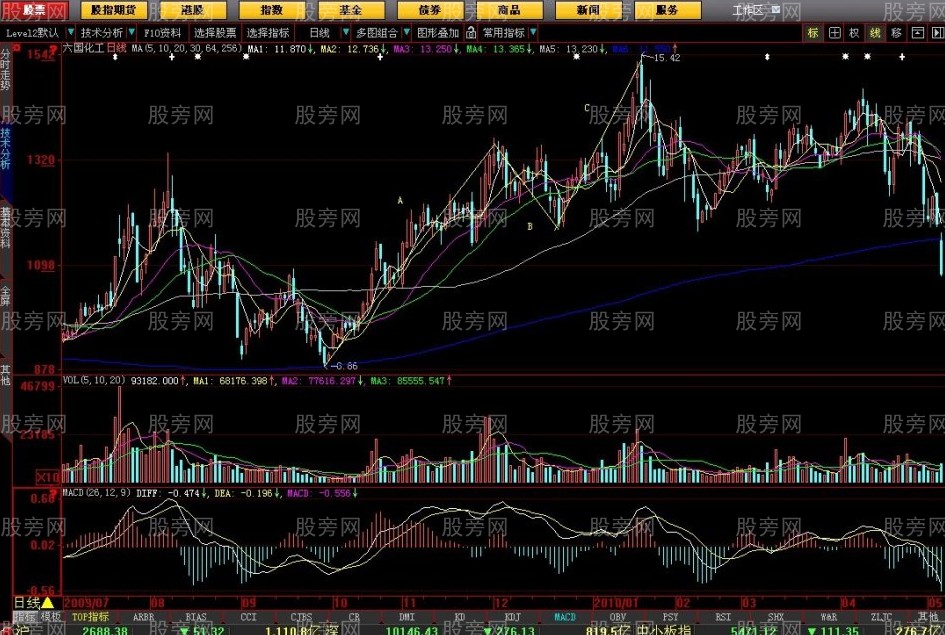The width and height of the screenshot is (945, 635).
Task: Open the 工作区 workspace menu
Action: pyautogui.click(x=748, y=10)
